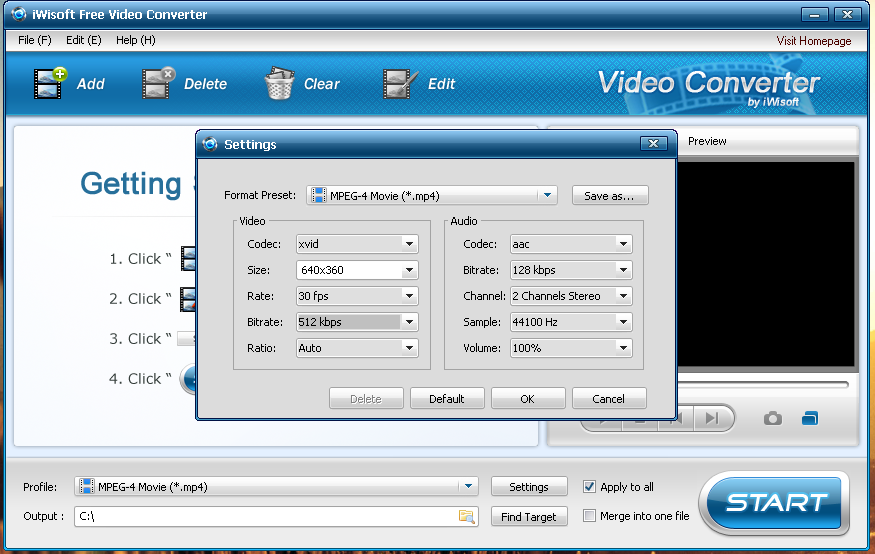Click the Default button in Settings
875x554 pixels.
pos(447,398)
